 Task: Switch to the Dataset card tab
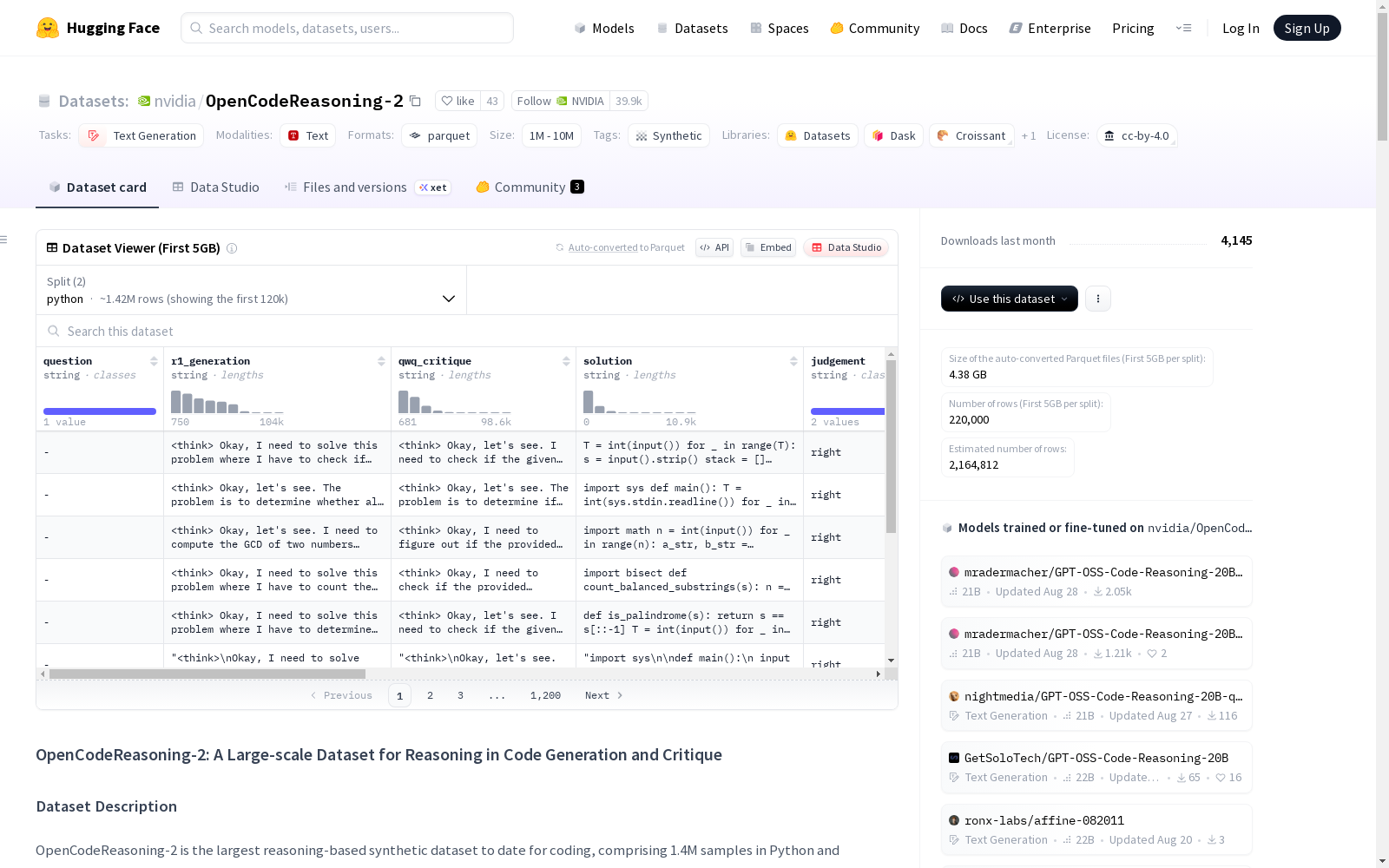pyautogui.click(x=97, y=187)
